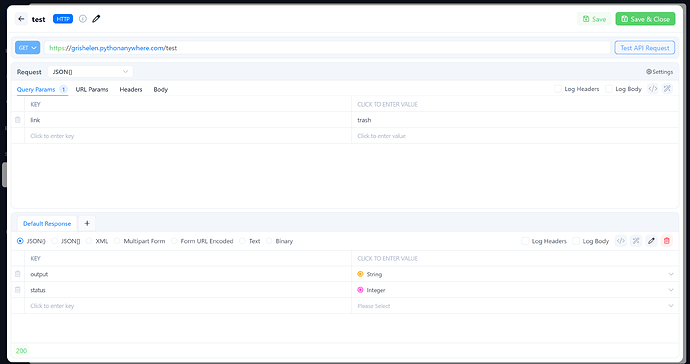This screenshot has width=690, height=364.
Task: Enable Log Headers in Response section
Action: (525, 241)
